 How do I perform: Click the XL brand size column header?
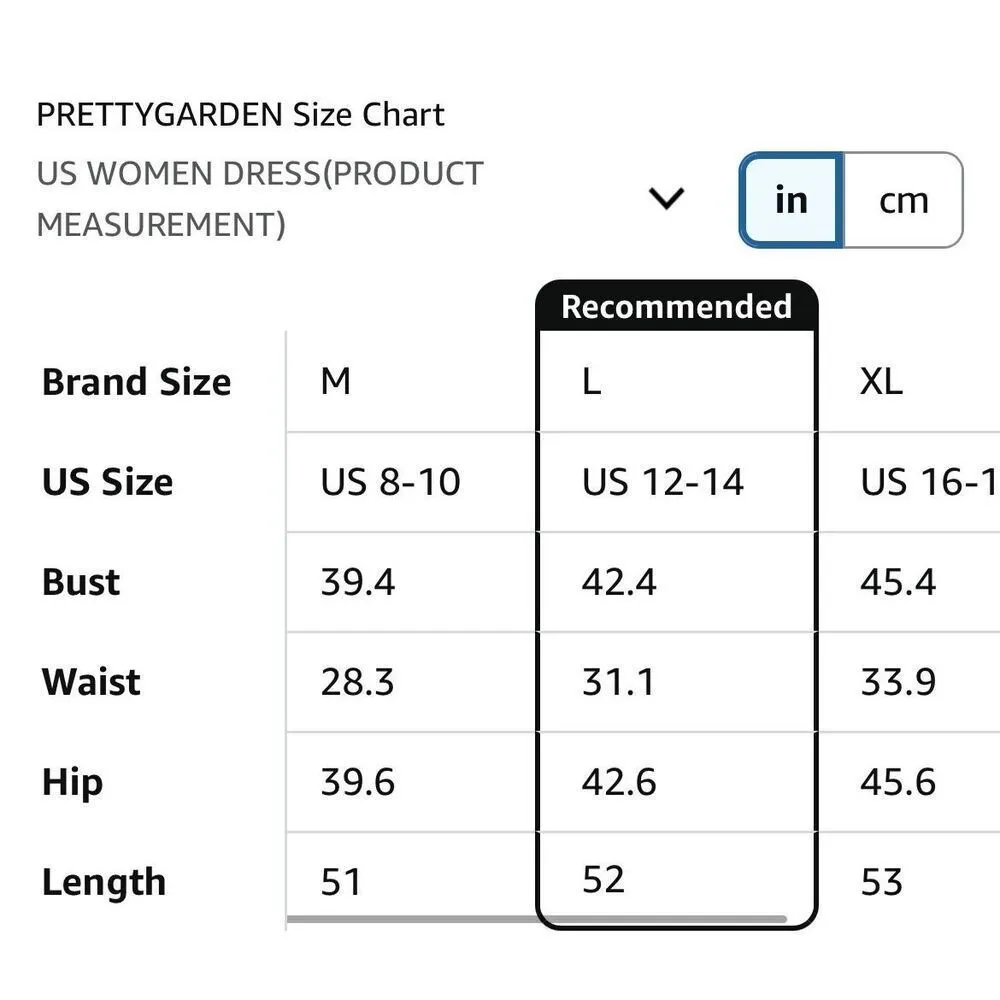[x=881, y=381]
